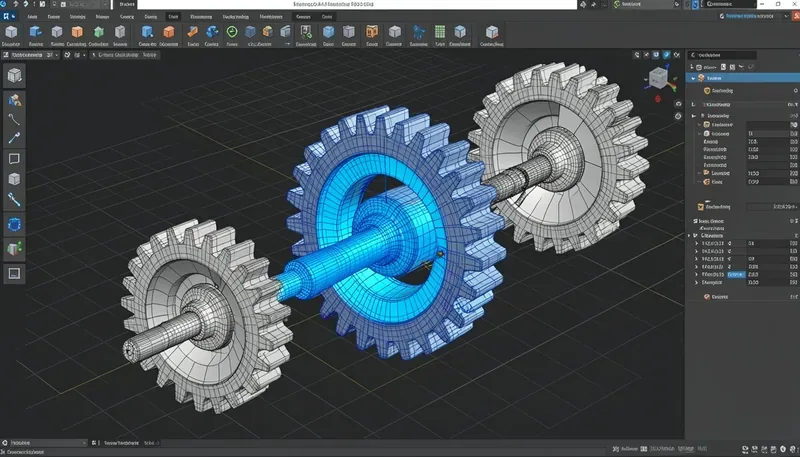The image size is (800, 457).
Task: Toggle the circular icon beside viewport gizmo
Action: (x=678, y=104)
